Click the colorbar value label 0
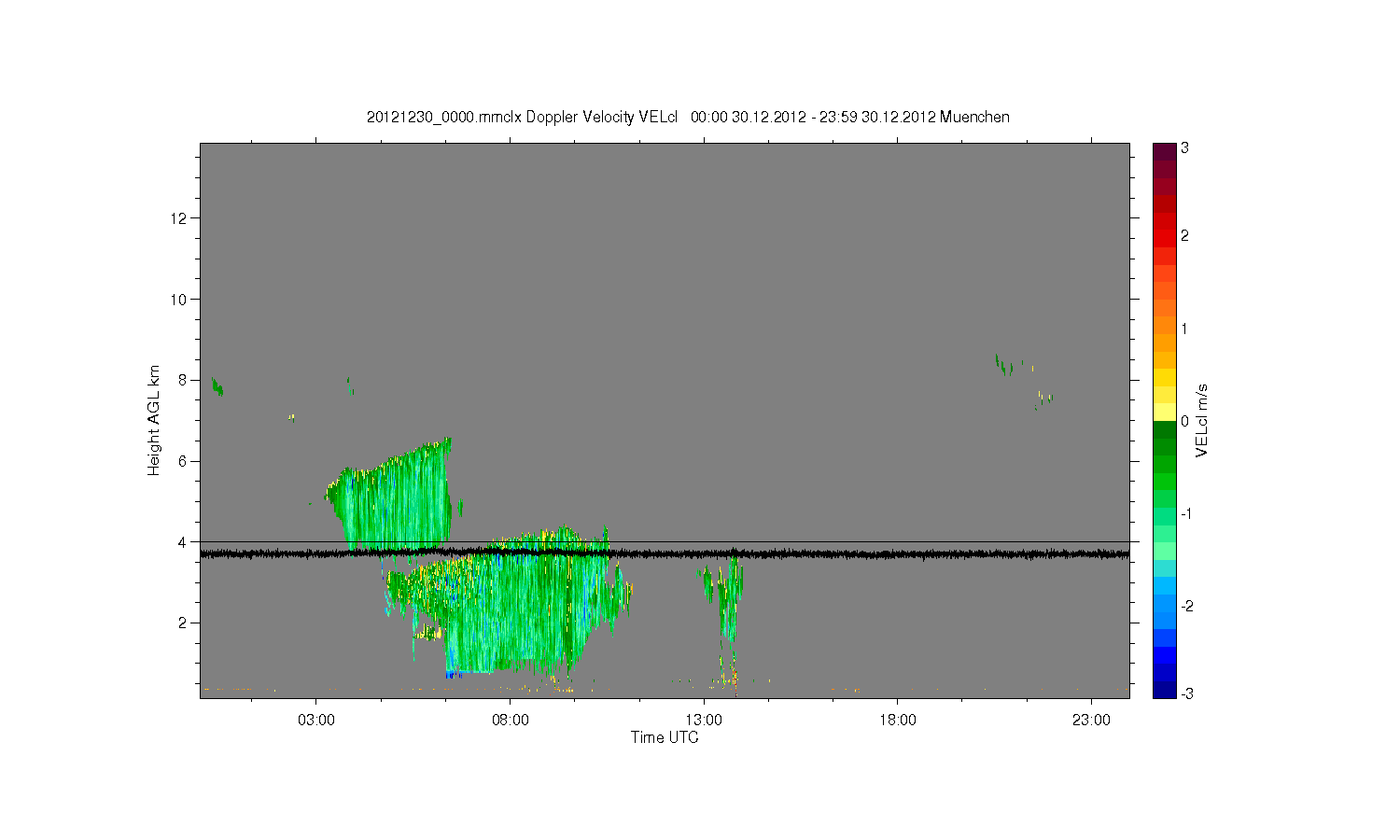The width and height of the screenshot is (1400, 840). click(x=1184, y=421)
